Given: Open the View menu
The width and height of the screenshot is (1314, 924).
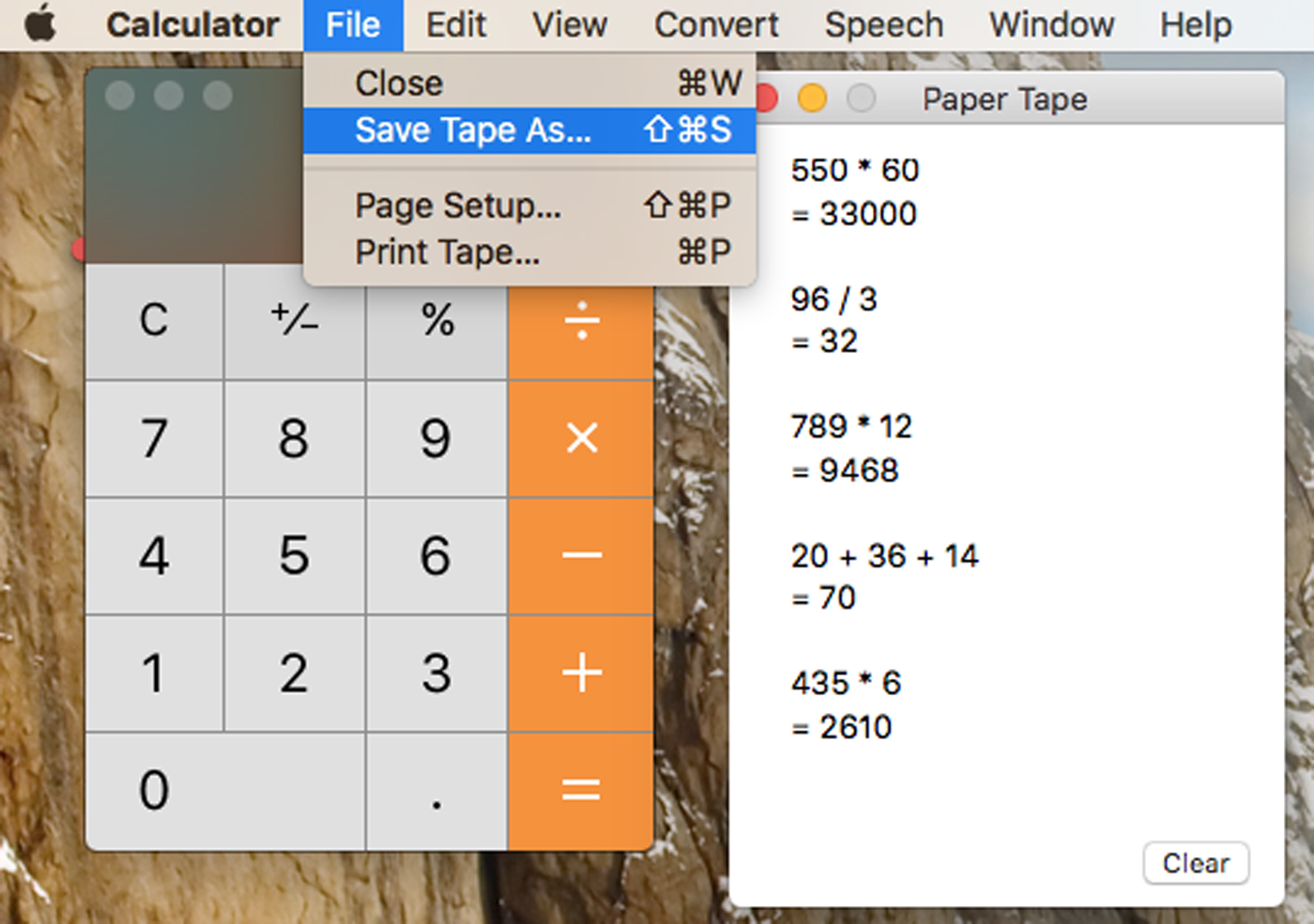Looking at the screenshot, I should (570, 24).
